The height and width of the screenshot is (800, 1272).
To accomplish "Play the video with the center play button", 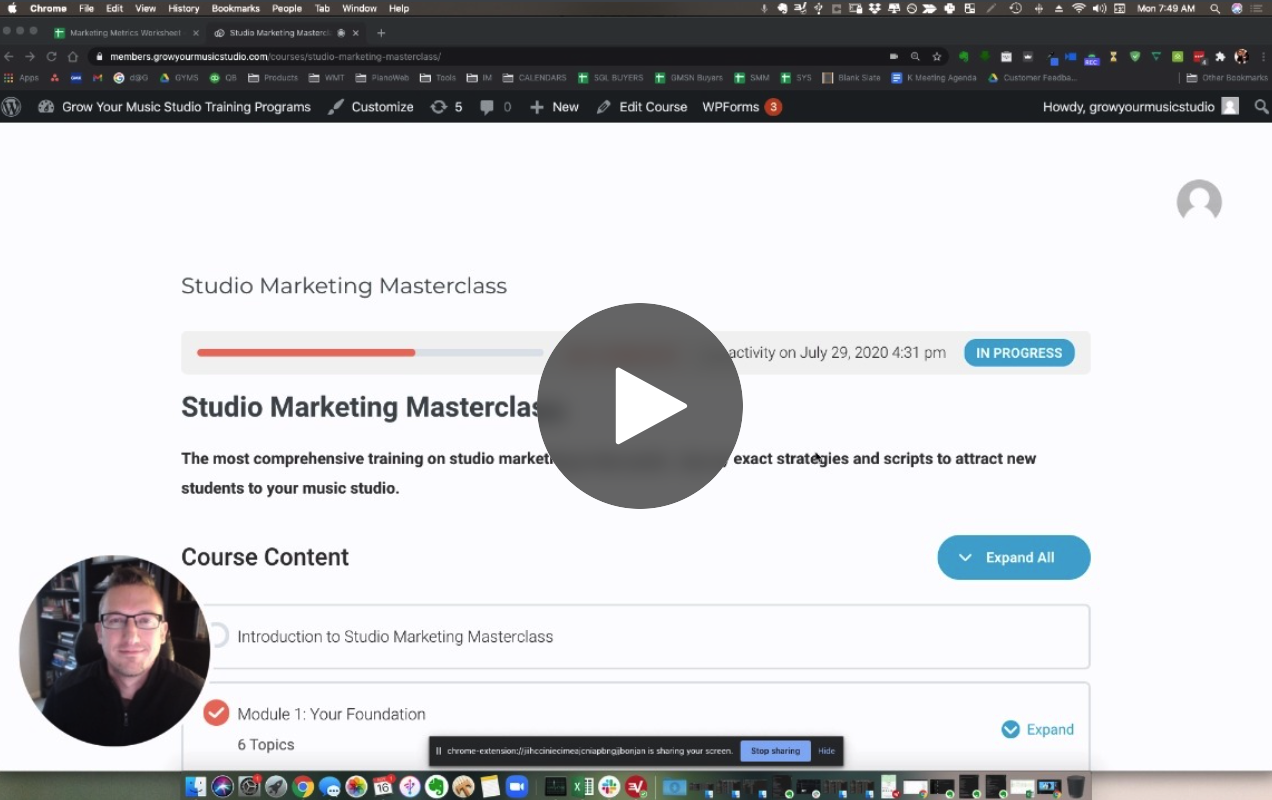I will point(640,406).
